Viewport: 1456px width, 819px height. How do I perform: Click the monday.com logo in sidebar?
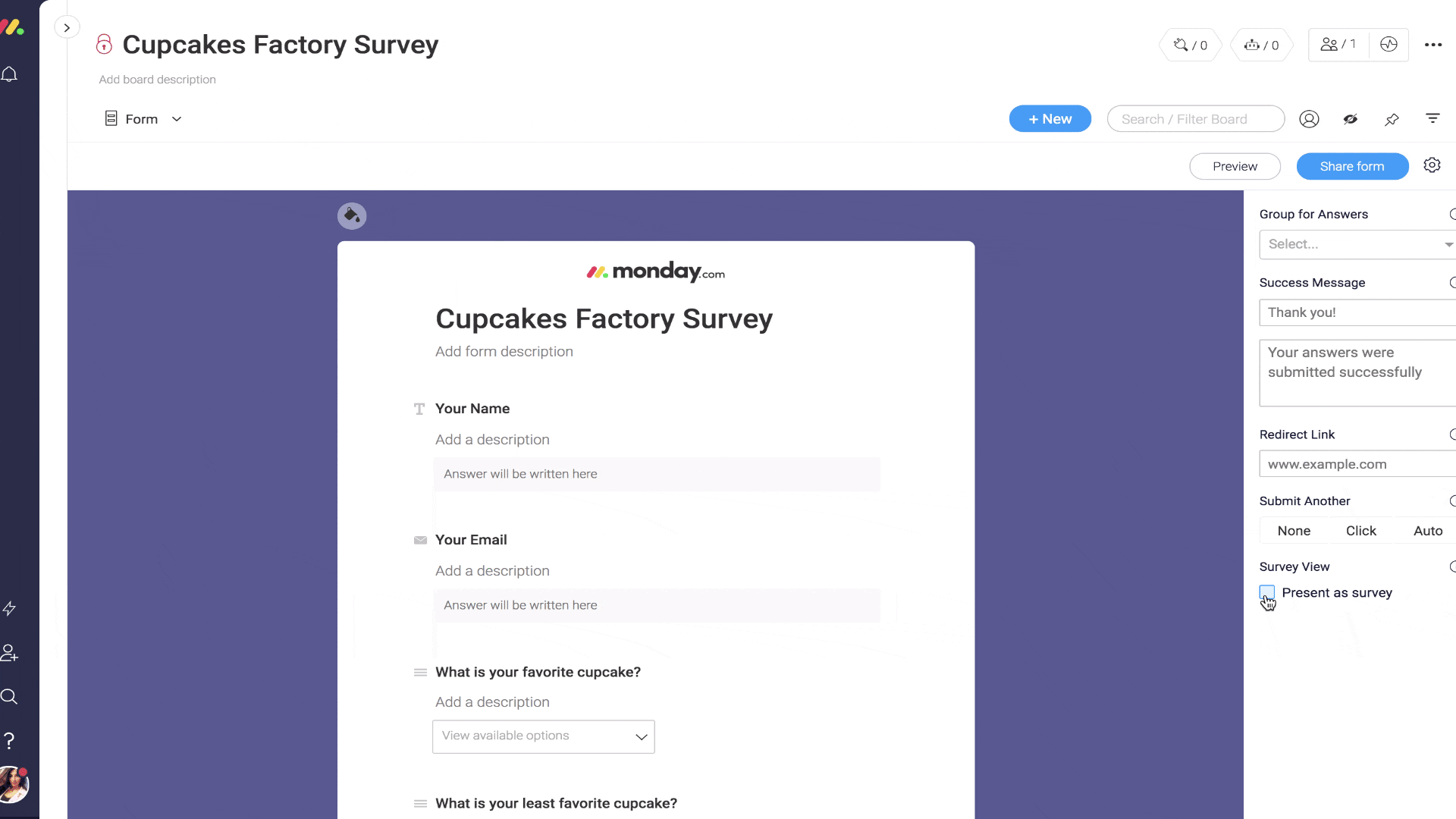click(15, 28)
